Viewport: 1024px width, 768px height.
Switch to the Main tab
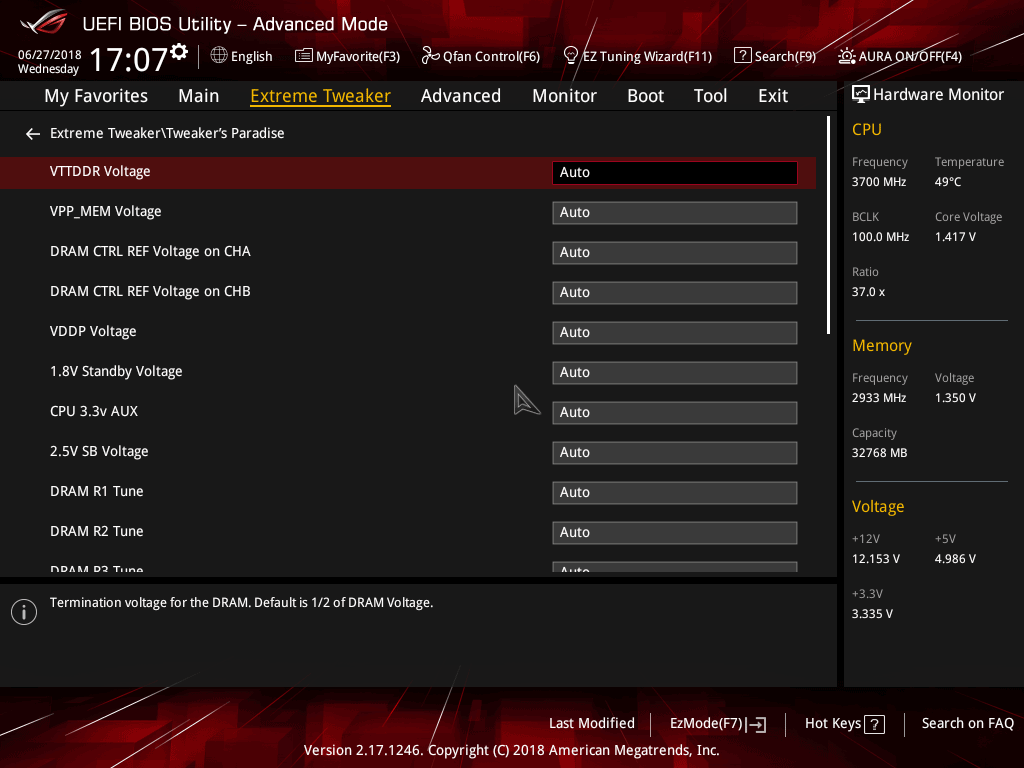click(199, 96)
